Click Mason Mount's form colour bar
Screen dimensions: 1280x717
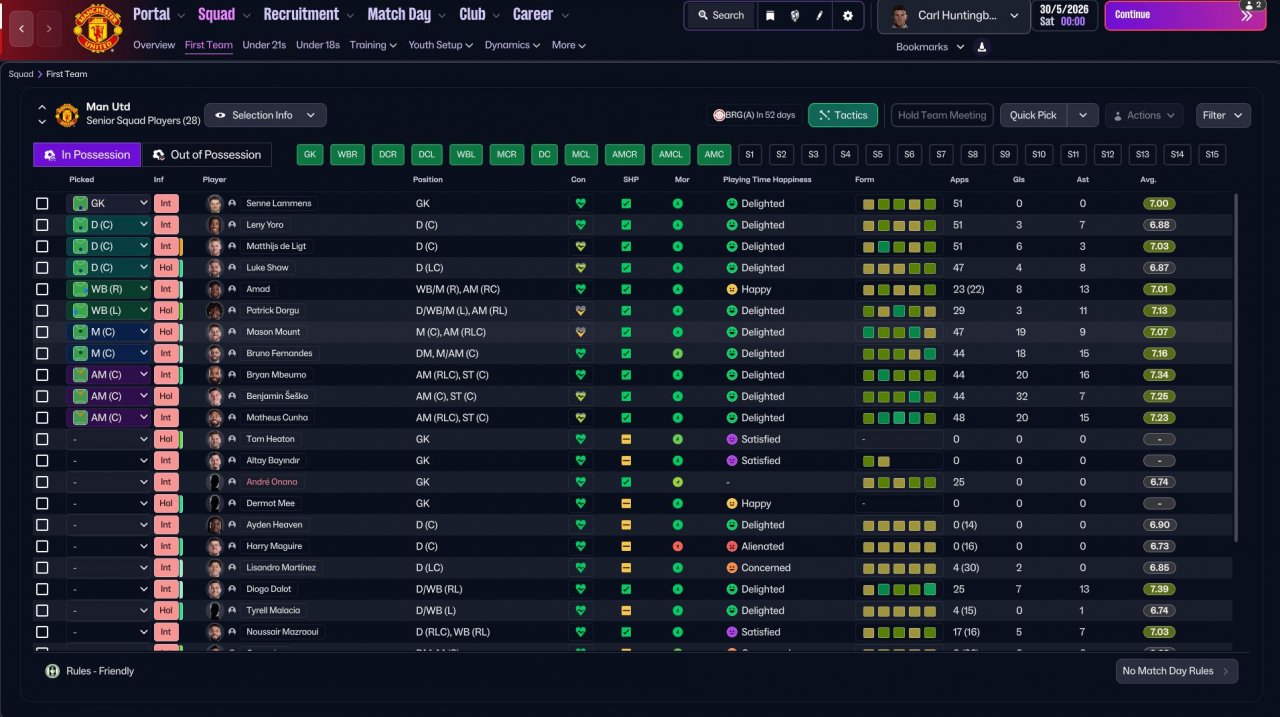click(899, 332)
